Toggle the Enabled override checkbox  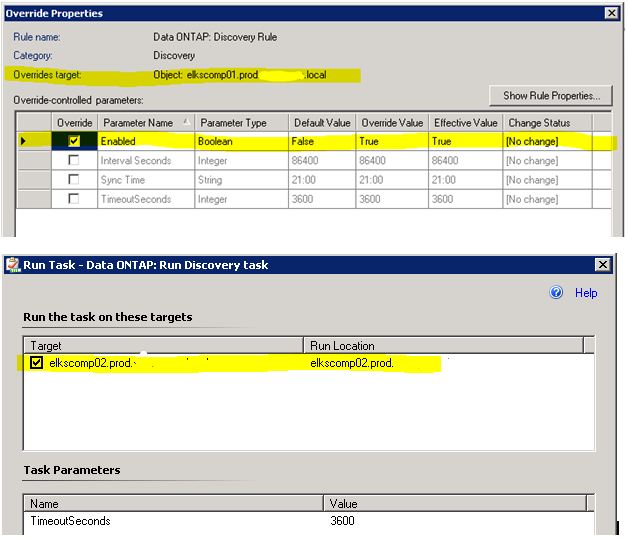[x=74, y=142]
